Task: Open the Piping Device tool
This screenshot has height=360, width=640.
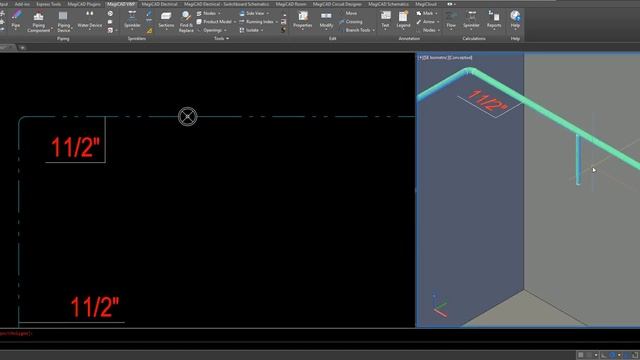Action: pos(63,22)
